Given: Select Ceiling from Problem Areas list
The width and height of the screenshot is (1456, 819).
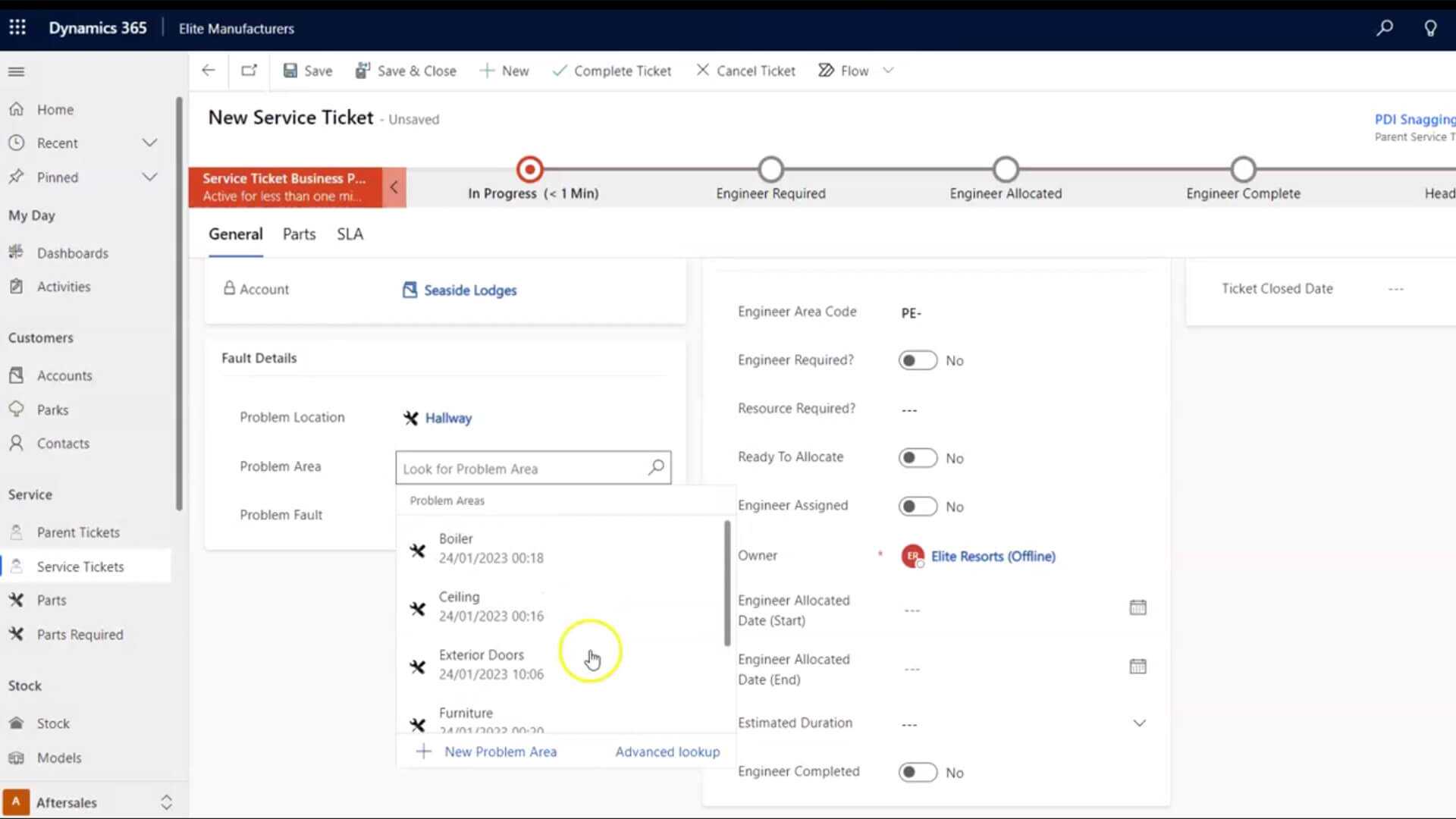Looking at the screenshot, I should (x=561, y=606).
